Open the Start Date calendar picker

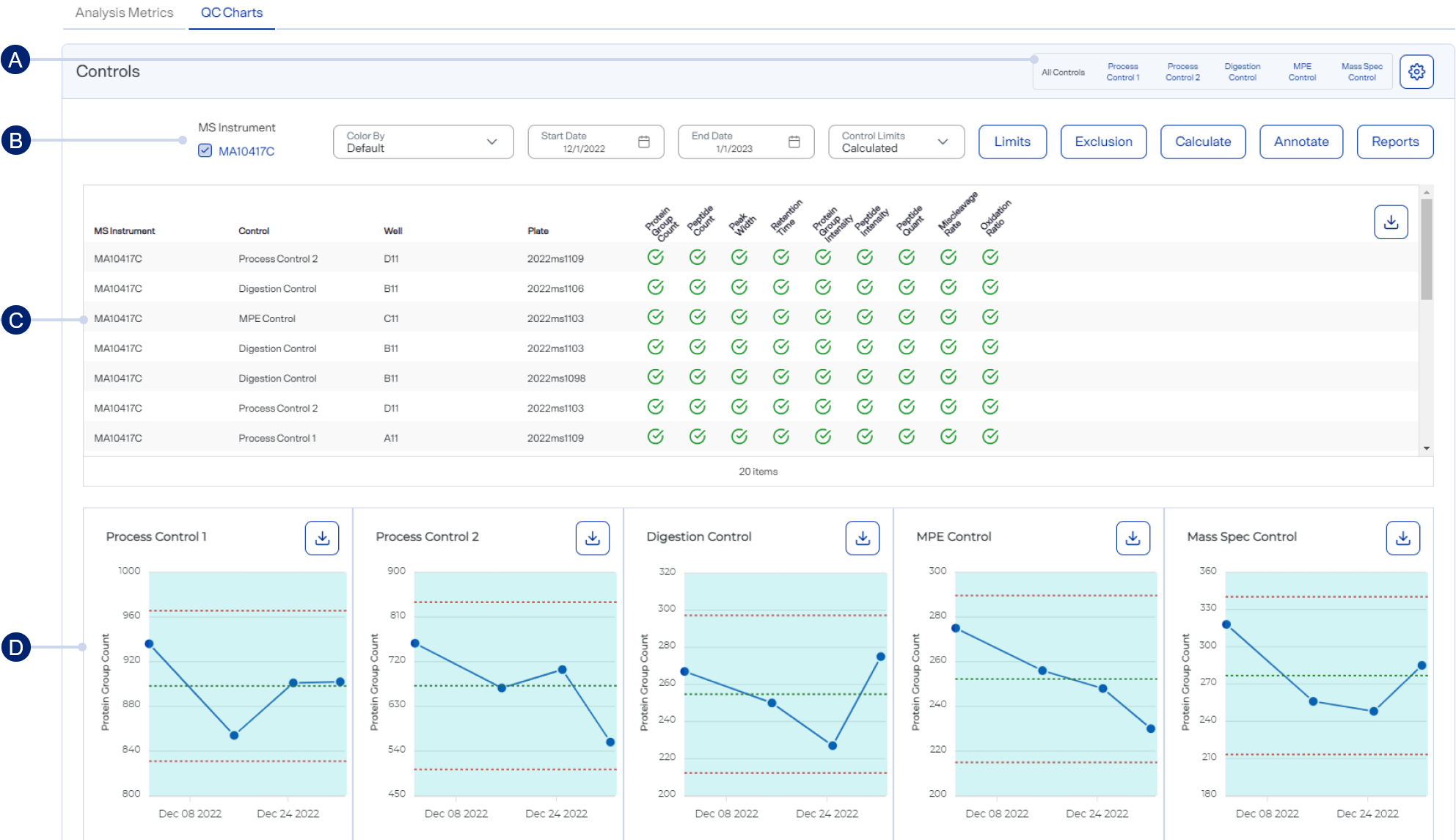pos(644,142)
